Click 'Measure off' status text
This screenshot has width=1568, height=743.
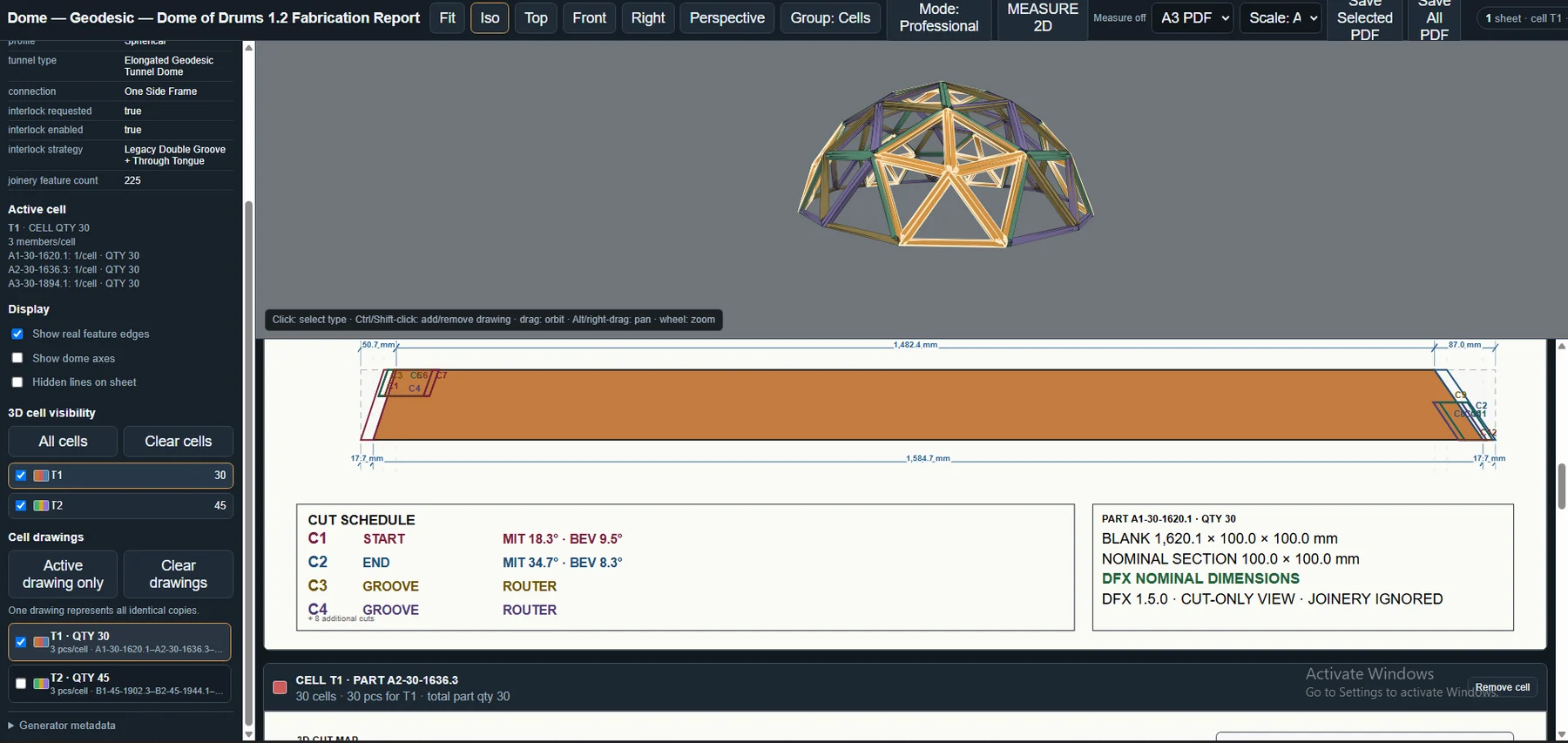[x=1119, y=17]
